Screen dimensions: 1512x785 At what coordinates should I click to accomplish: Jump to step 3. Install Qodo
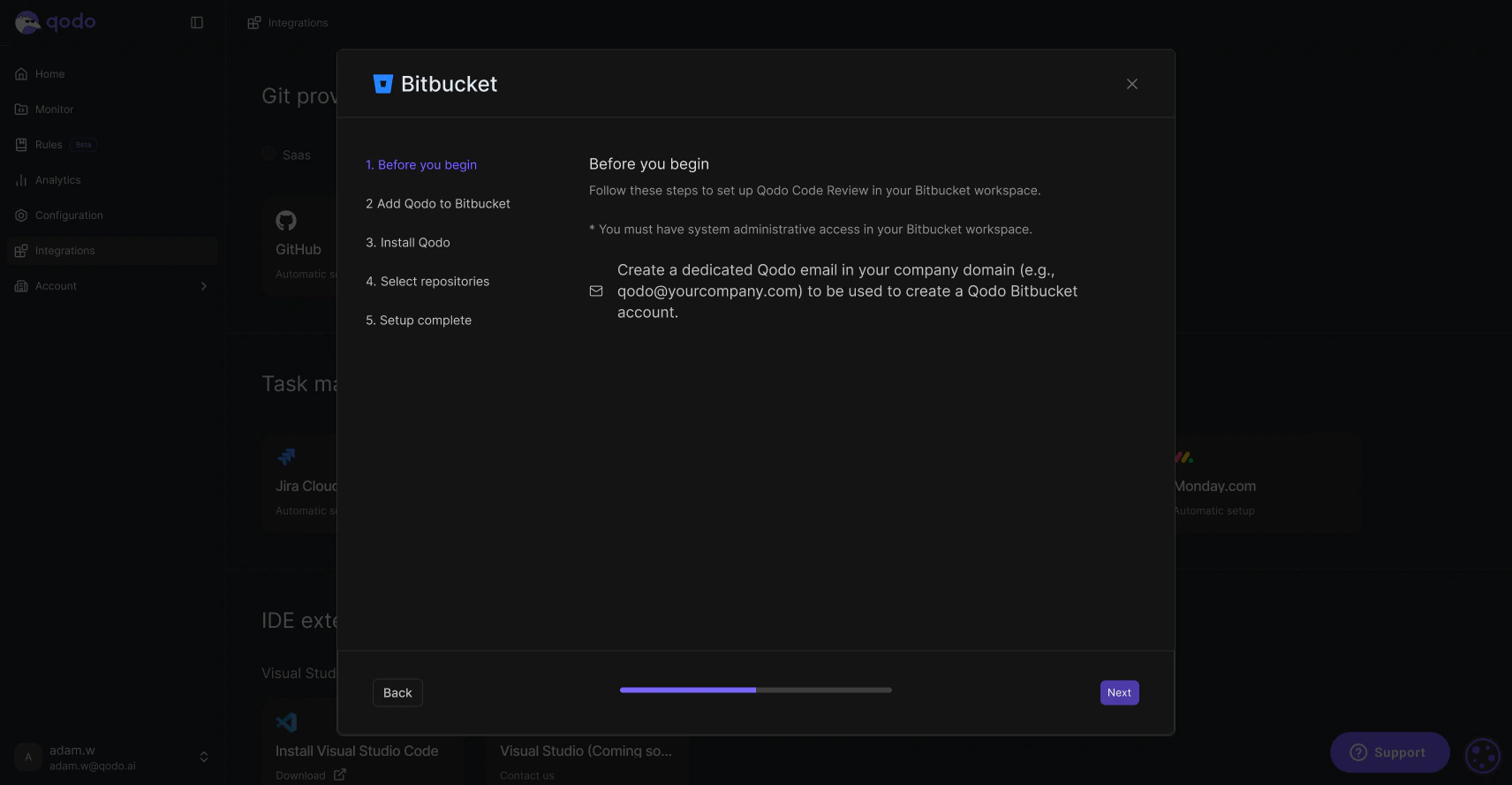(x=408, y=243)
